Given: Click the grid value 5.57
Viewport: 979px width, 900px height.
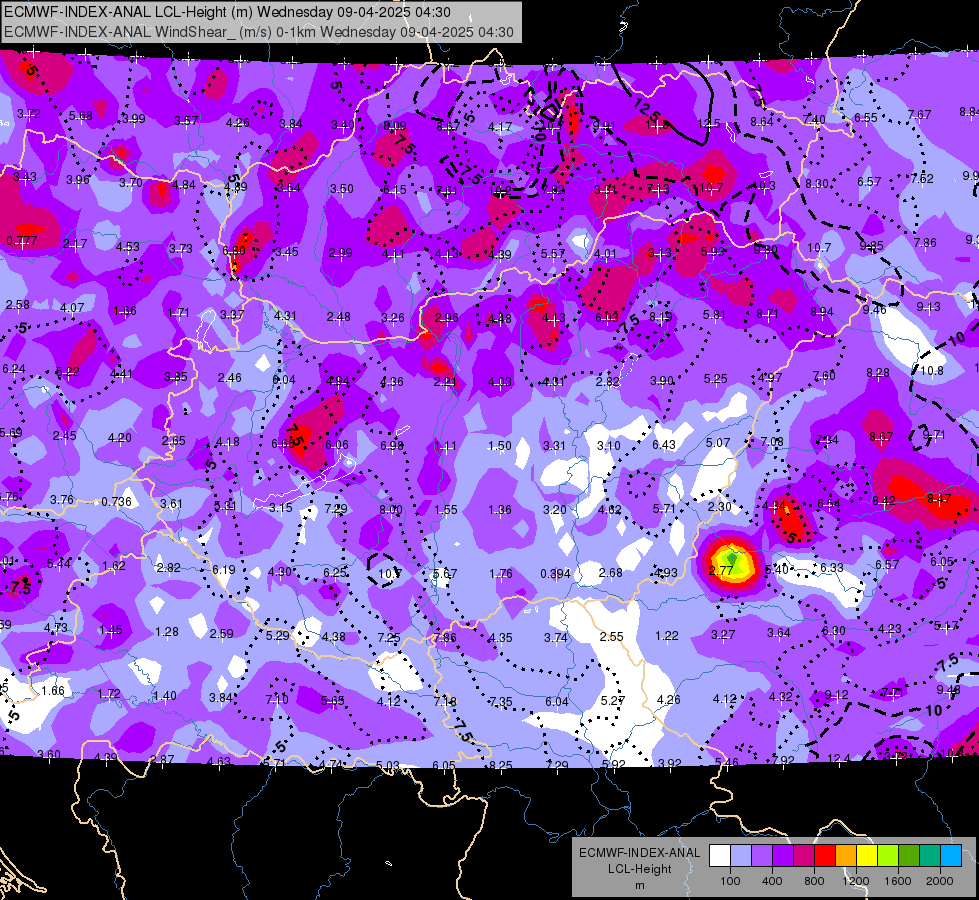Looking at the screenshot, I should [553, 254].
